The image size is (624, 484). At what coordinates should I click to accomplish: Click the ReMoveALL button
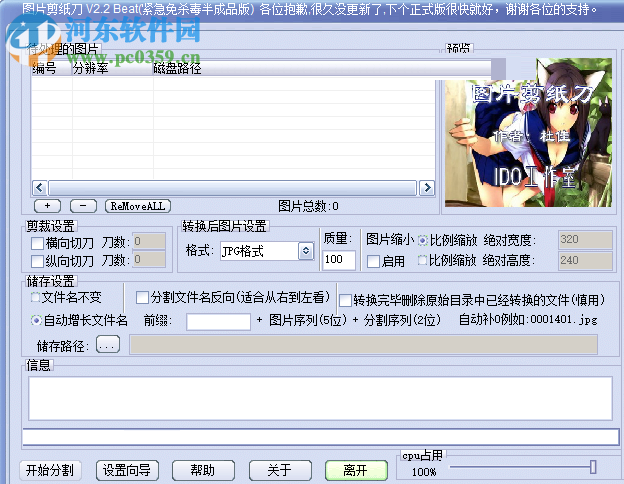coord(138,206)
